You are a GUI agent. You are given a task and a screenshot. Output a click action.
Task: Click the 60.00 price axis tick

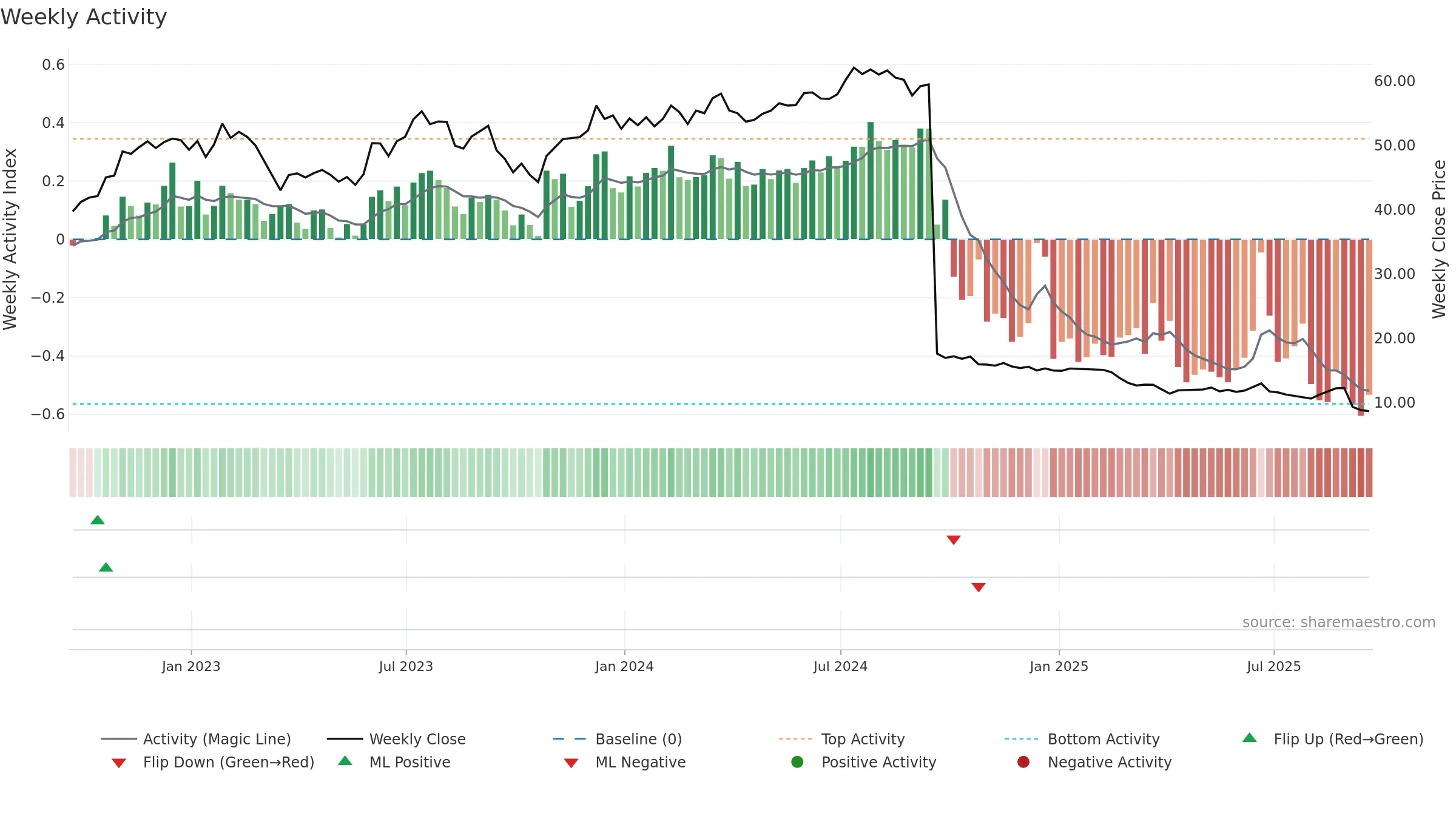pyautogui.click(x=1395, y=81)
